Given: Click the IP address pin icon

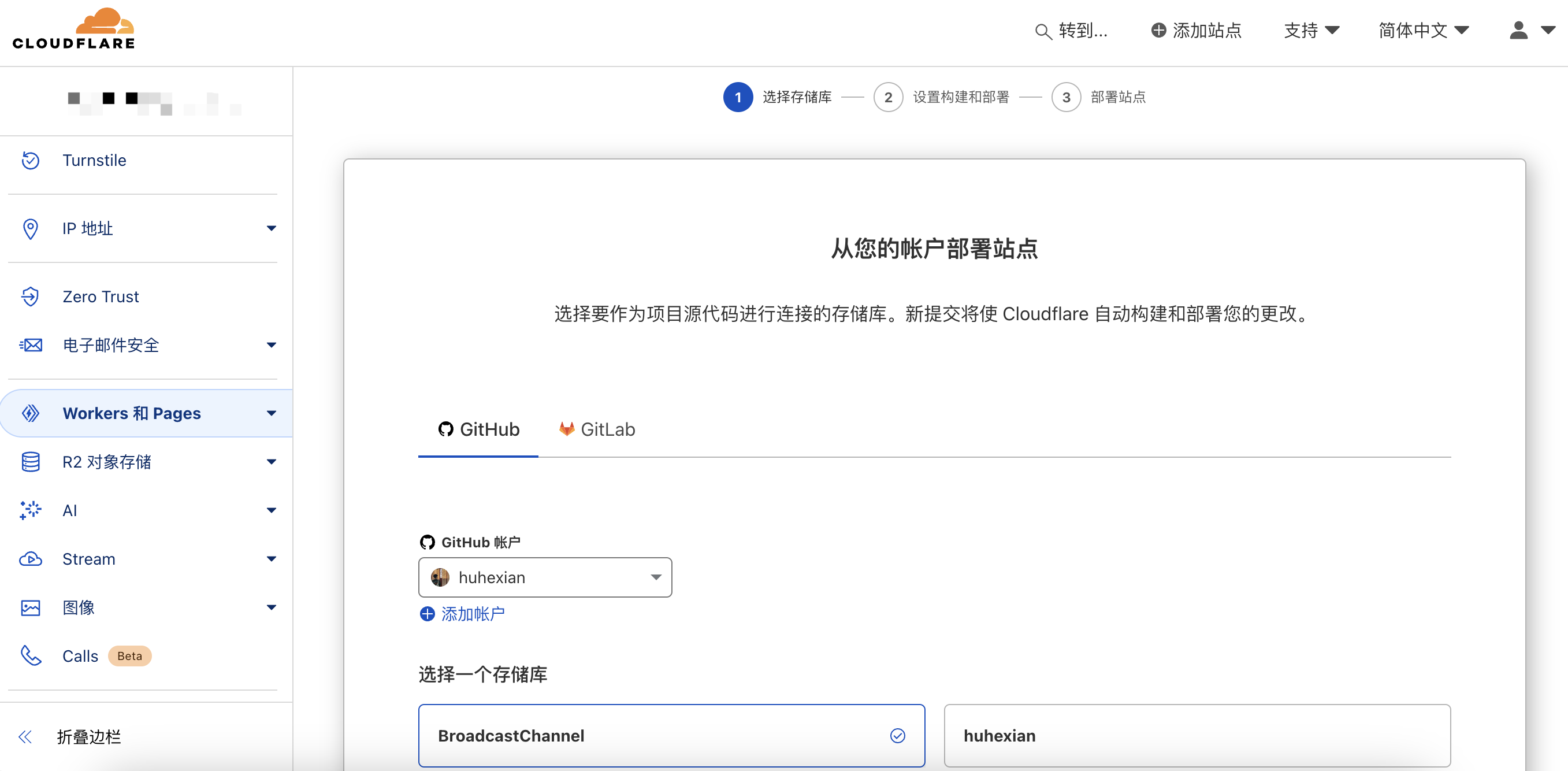Looking at the screenshot, I should coord(31,228).
